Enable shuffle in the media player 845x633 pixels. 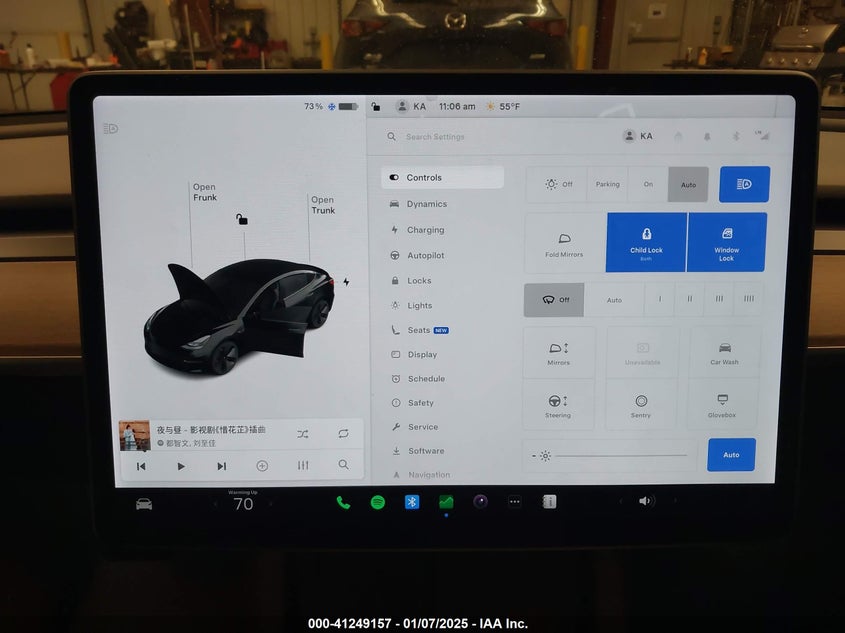(303, 434)
